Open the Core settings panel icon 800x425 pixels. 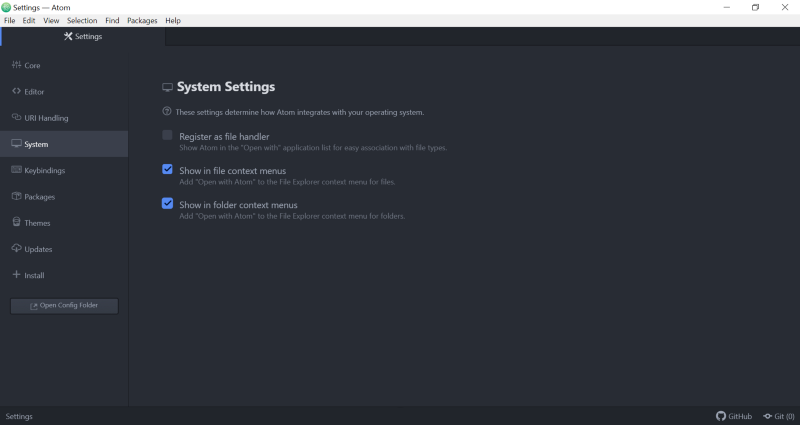click(x=16, y=65)
